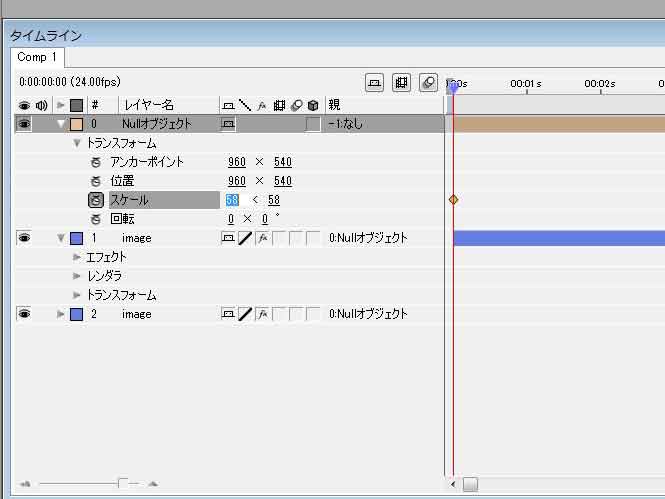This screenshot has height=499, width=665.
Task: Click the motion blur icon in the toolbar
Action: pyautogui.click(x=428, y=82)
